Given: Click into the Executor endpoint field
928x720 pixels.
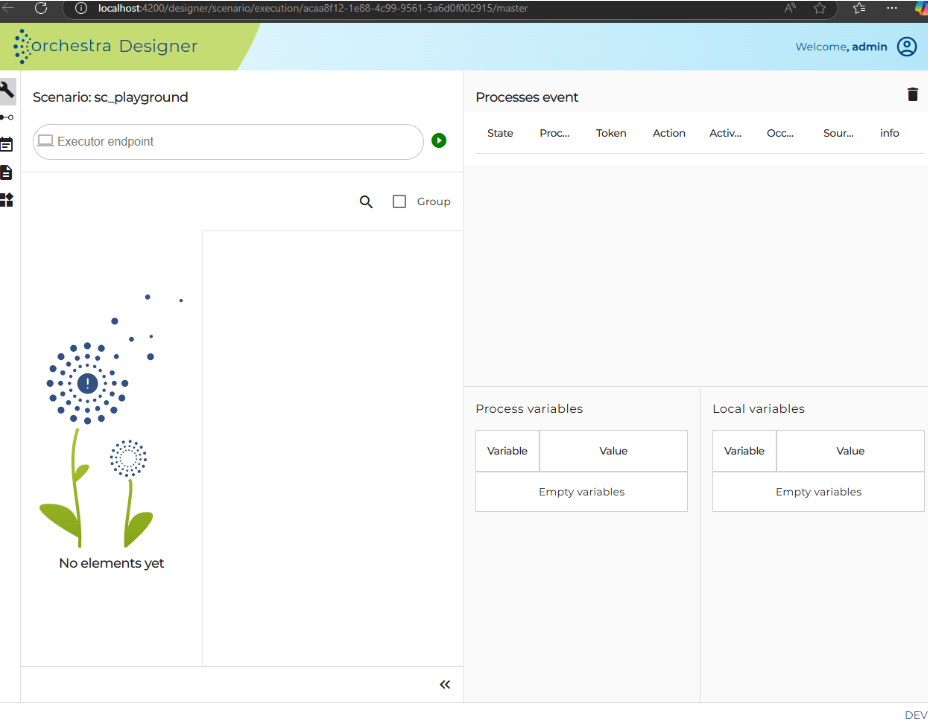Looking at the screenshot, I should tap(228, 141).
